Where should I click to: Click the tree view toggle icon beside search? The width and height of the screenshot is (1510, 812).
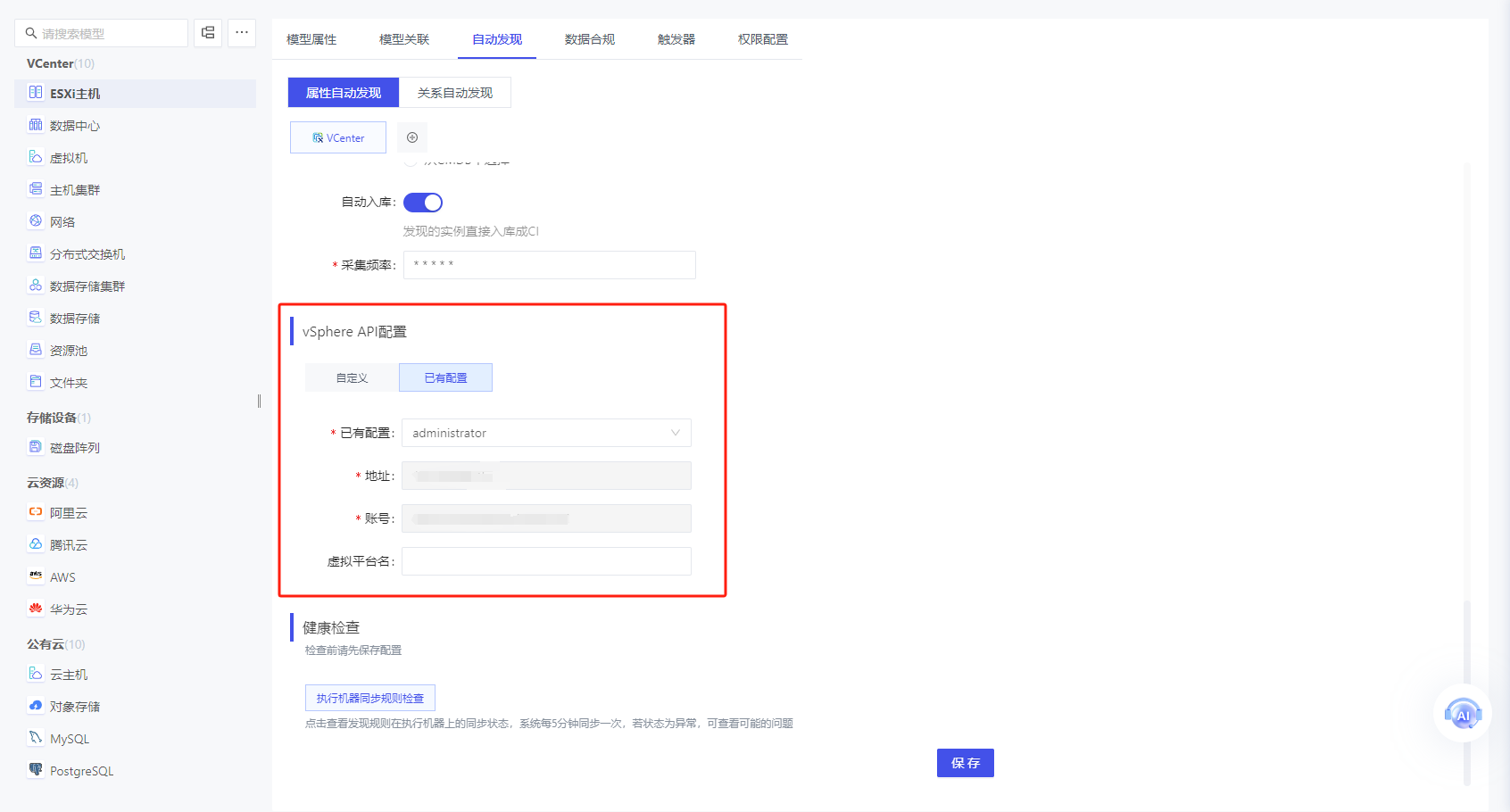point(208,33)
